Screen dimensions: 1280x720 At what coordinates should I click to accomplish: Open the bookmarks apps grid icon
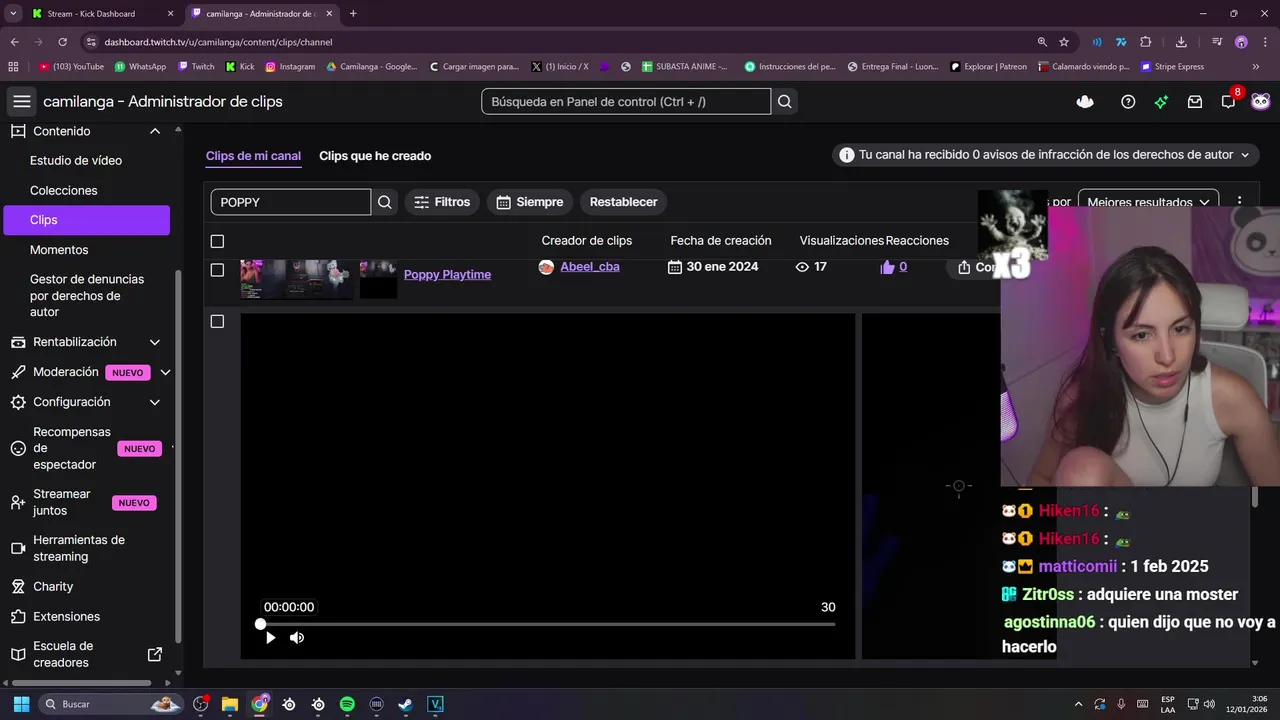(x=13, y=67)
